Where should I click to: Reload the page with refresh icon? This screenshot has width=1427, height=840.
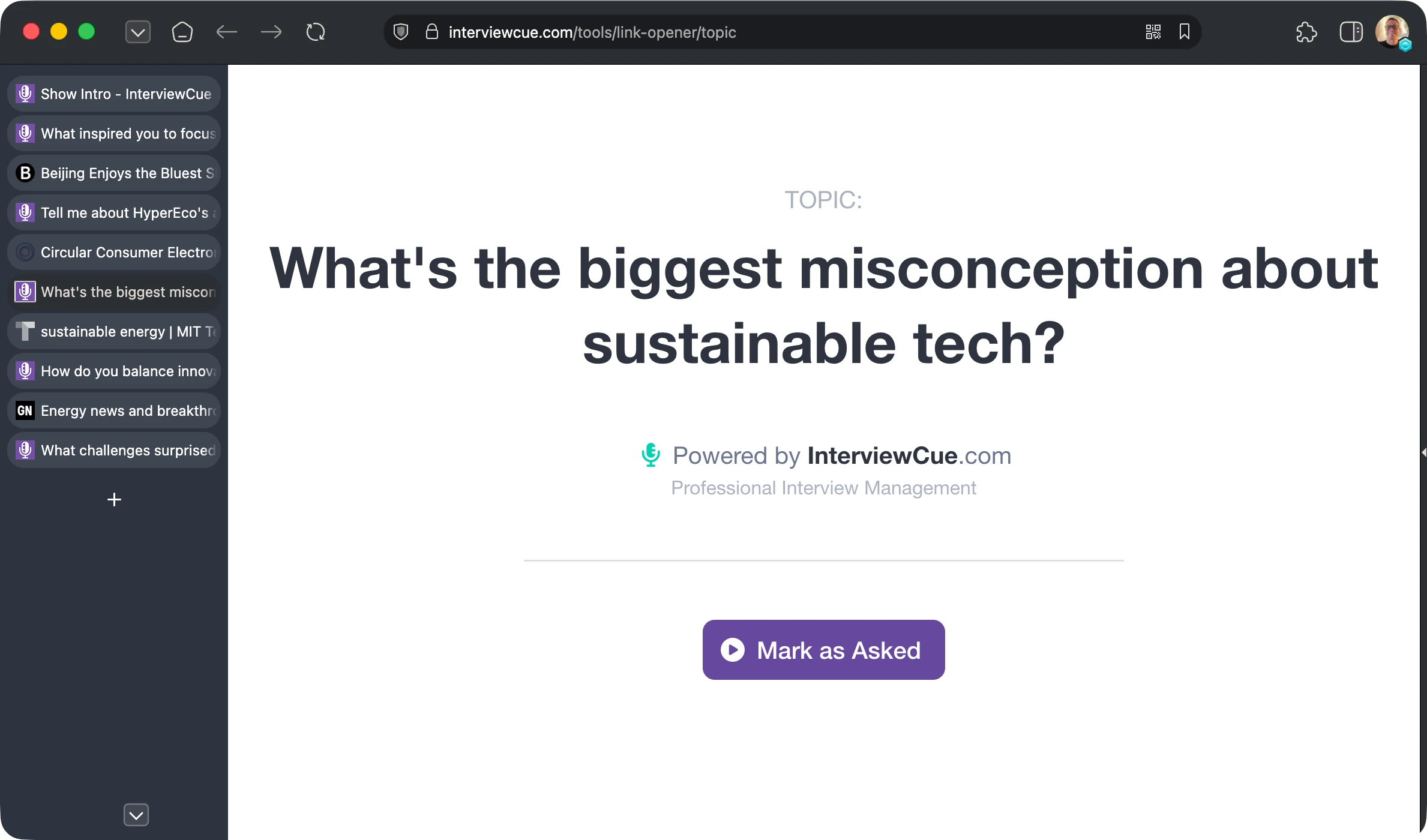pyautogui.click(x=316, y=32)
